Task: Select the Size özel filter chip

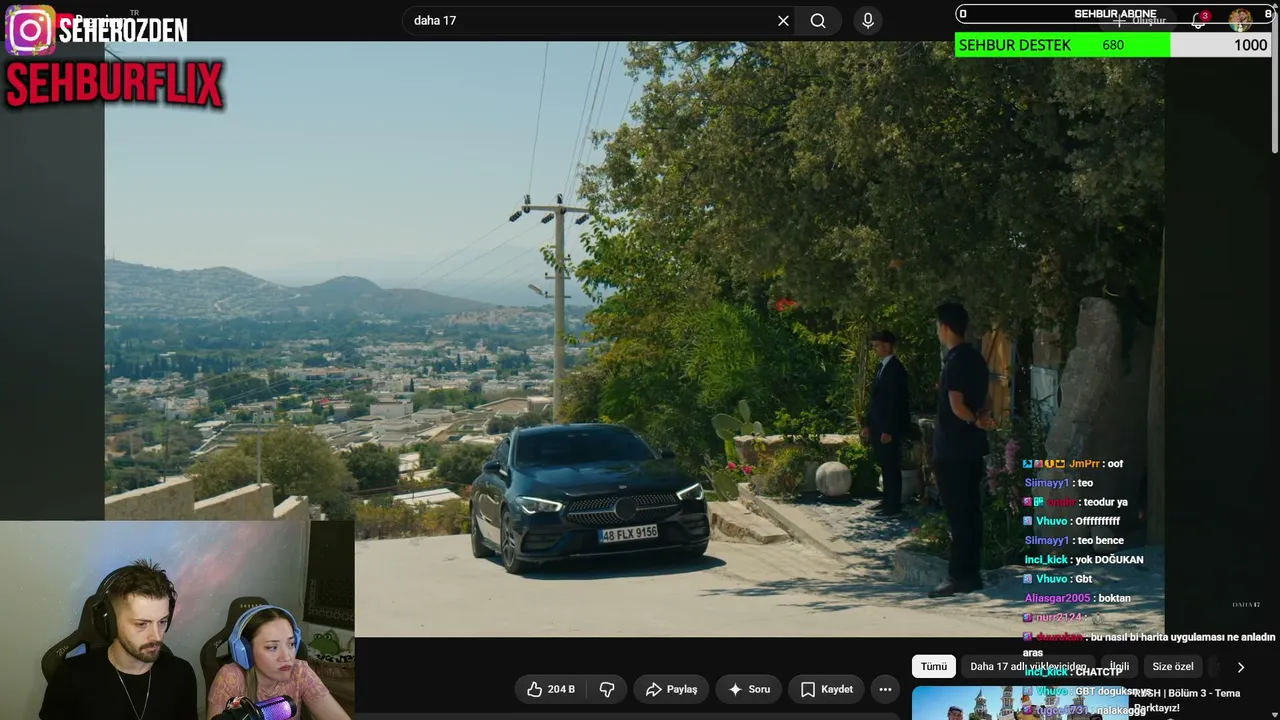Action: (x=1173, y=667)
